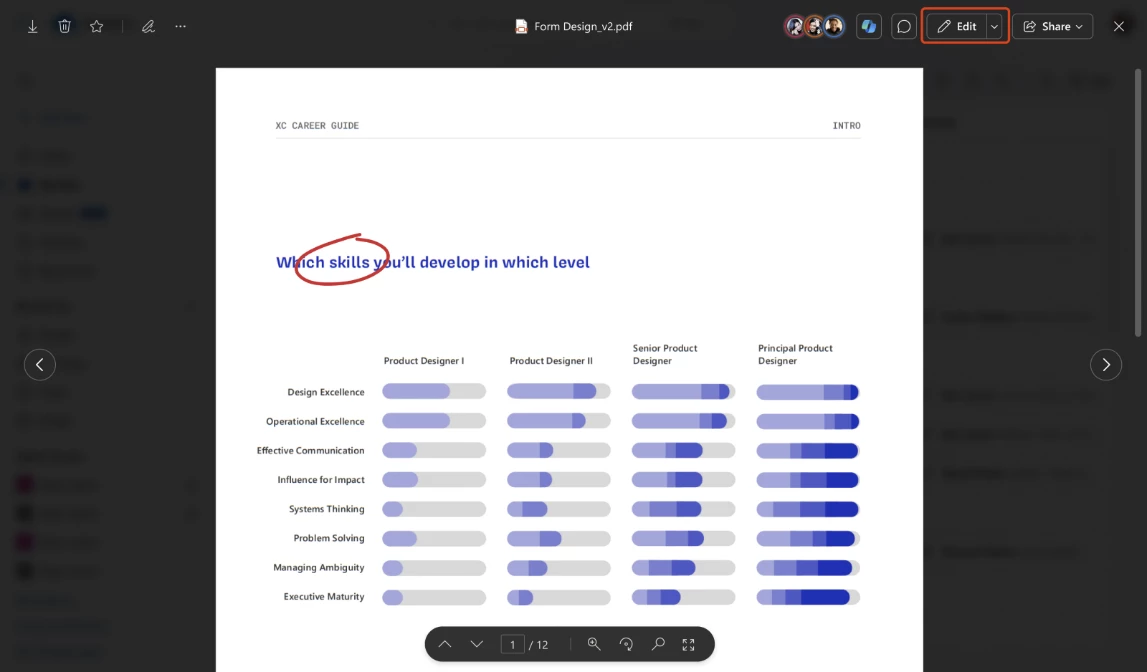1147x672 pixels.
Task: Click the 'Systems Thinking' row label
Action: 326,509
